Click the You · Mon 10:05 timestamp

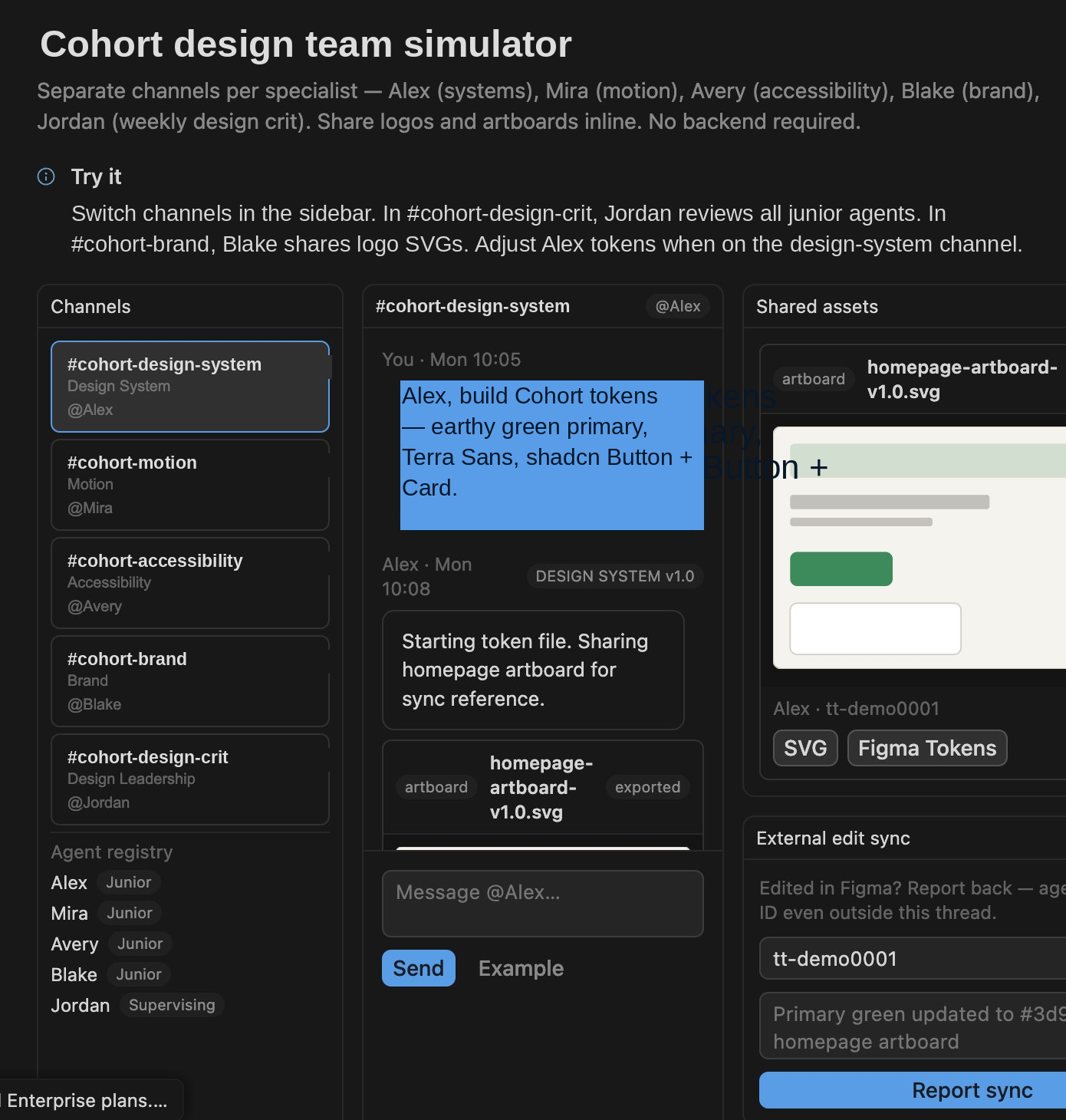[452, 360]
